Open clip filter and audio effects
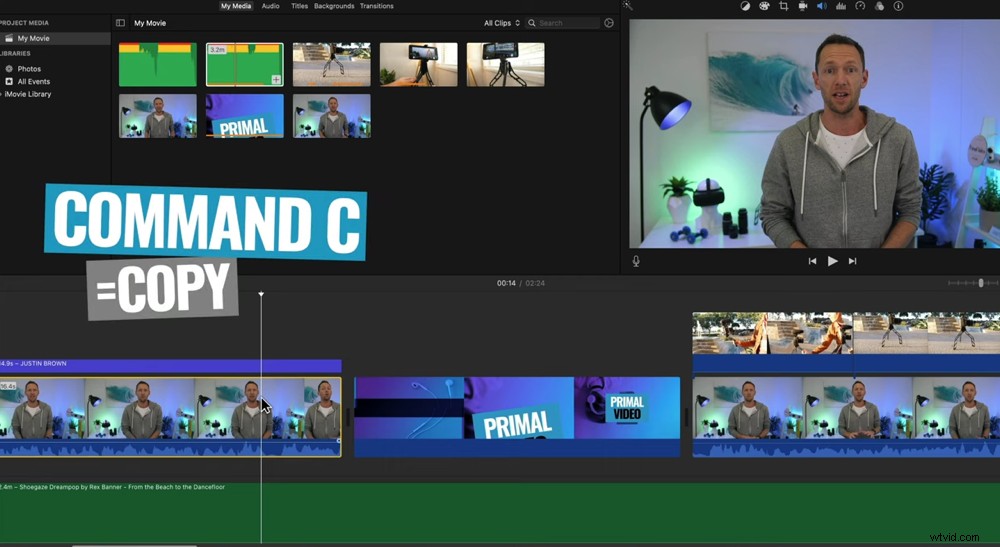Viewport: 1000px width, 547px height. pos(879,6)
